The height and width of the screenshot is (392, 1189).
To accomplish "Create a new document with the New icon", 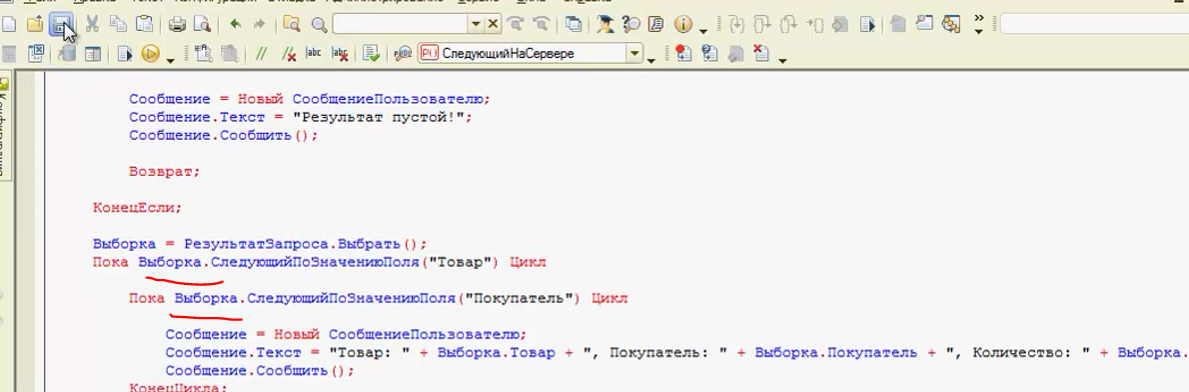I will (x=9, y=24).
